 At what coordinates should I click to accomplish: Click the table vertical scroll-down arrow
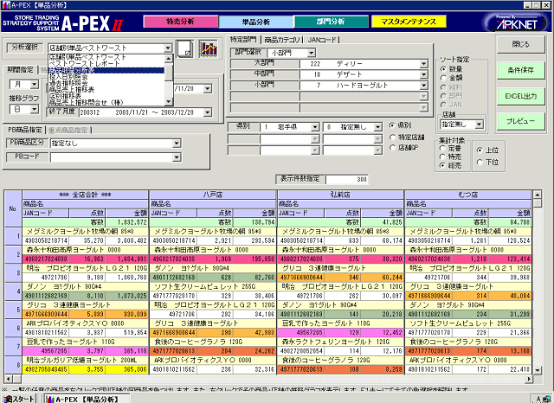pyautogui.click(x=537, y=370)
